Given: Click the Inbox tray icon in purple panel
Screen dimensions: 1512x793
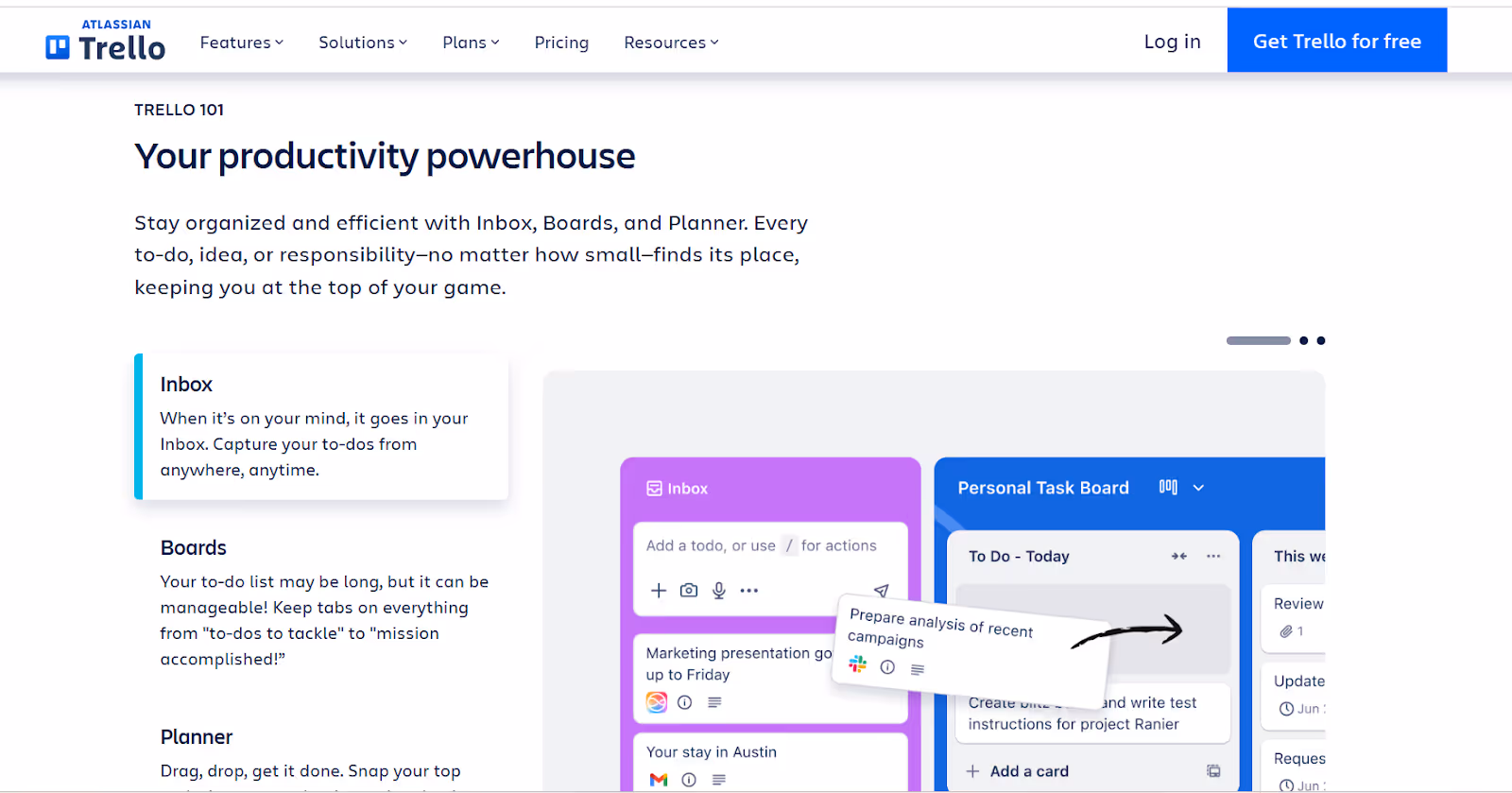Looking at the screenshot, I should pyautogui.click(x=654, y=489).
